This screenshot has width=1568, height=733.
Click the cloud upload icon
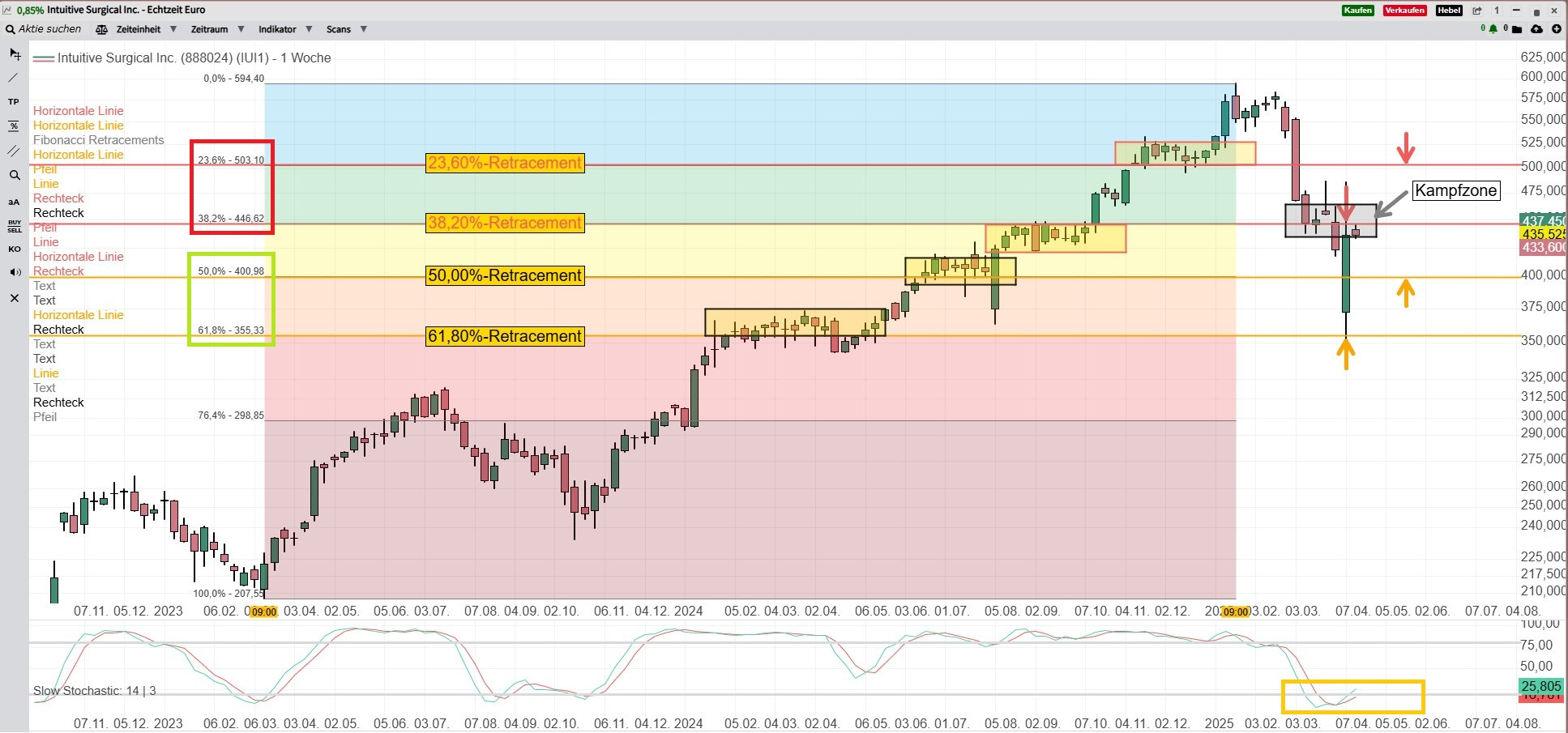tap(1536, 28)
